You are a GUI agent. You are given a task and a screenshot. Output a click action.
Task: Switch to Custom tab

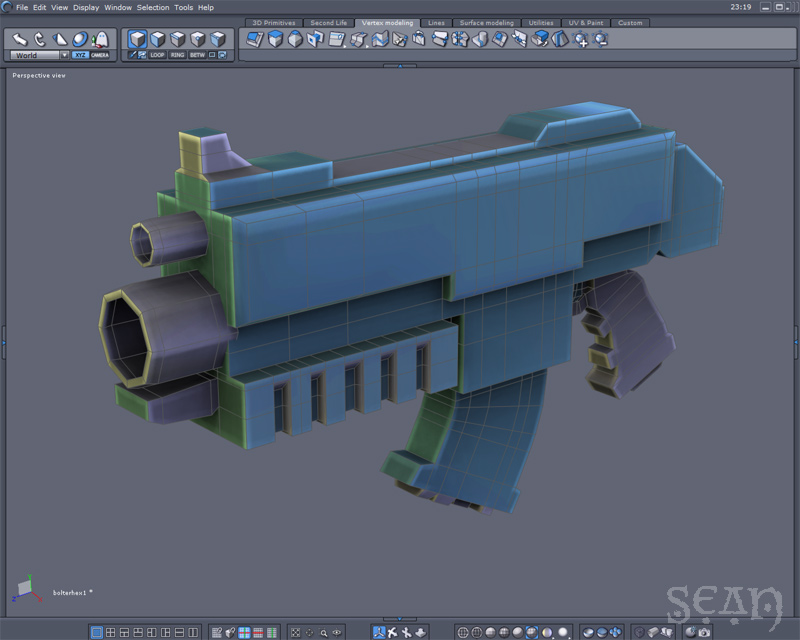point(630,23)
